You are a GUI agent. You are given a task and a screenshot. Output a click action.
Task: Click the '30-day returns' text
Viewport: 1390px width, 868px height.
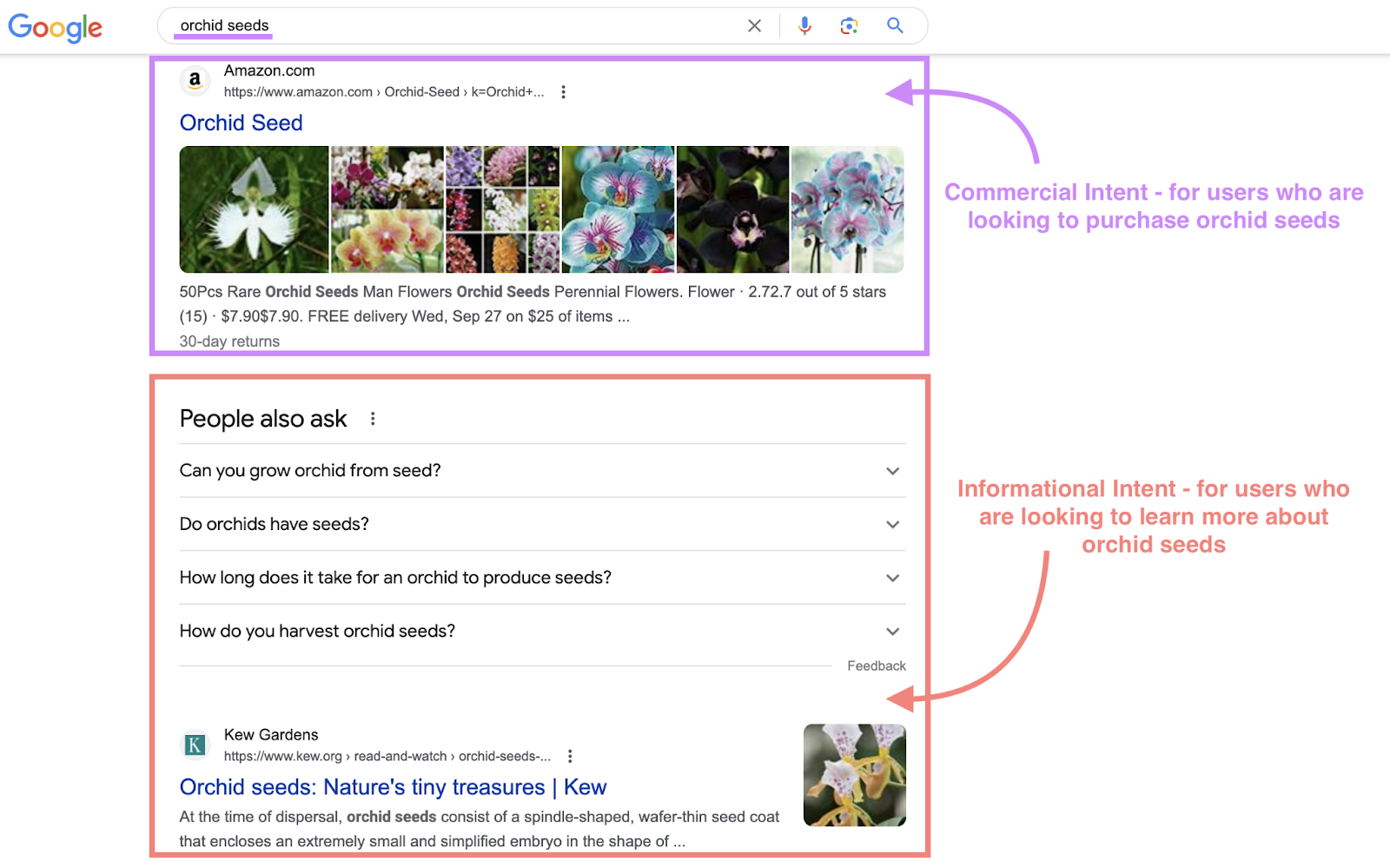click(x=229, y=341)
